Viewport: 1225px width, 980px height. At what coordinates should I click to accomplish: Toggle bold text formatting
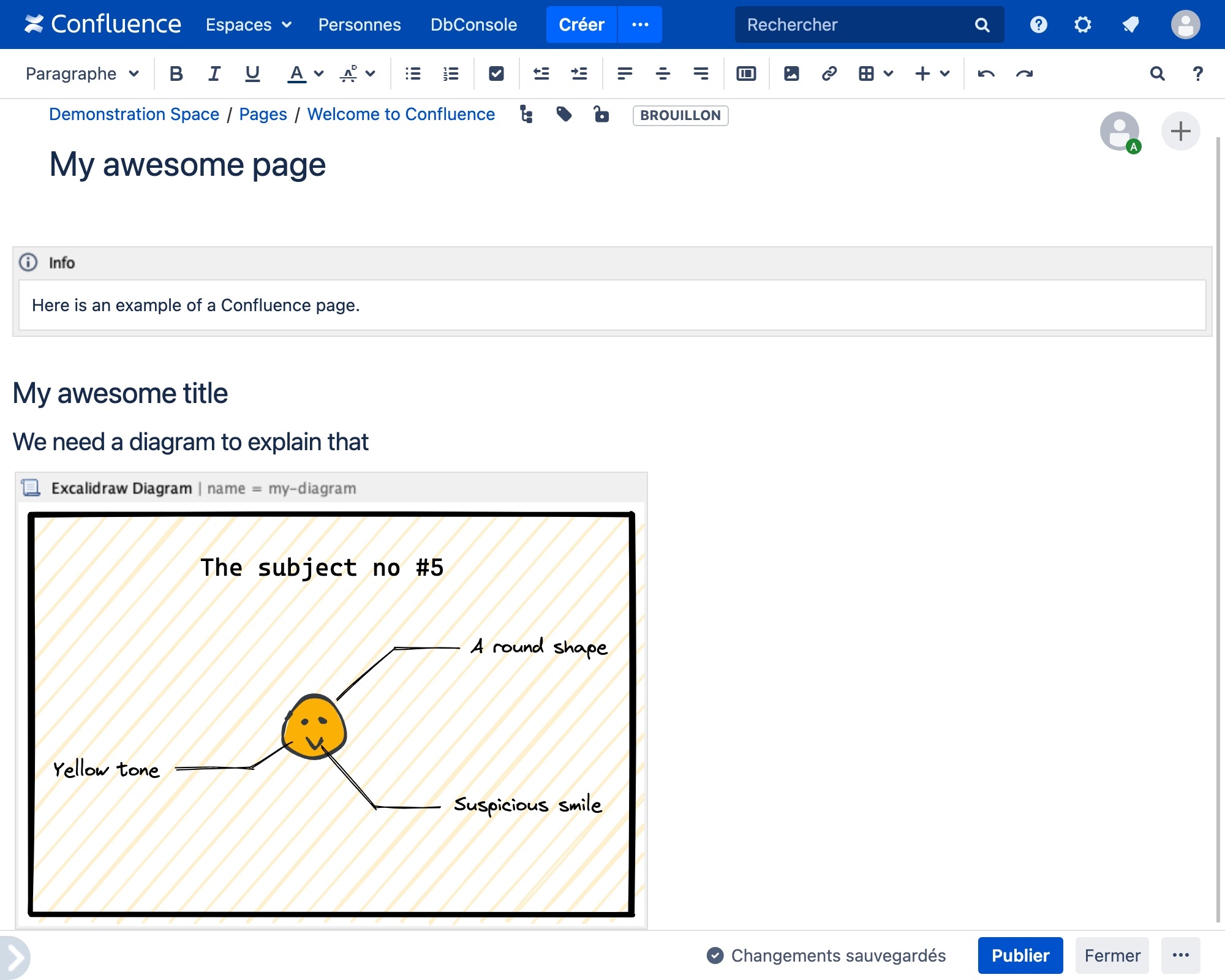[176, 73]
